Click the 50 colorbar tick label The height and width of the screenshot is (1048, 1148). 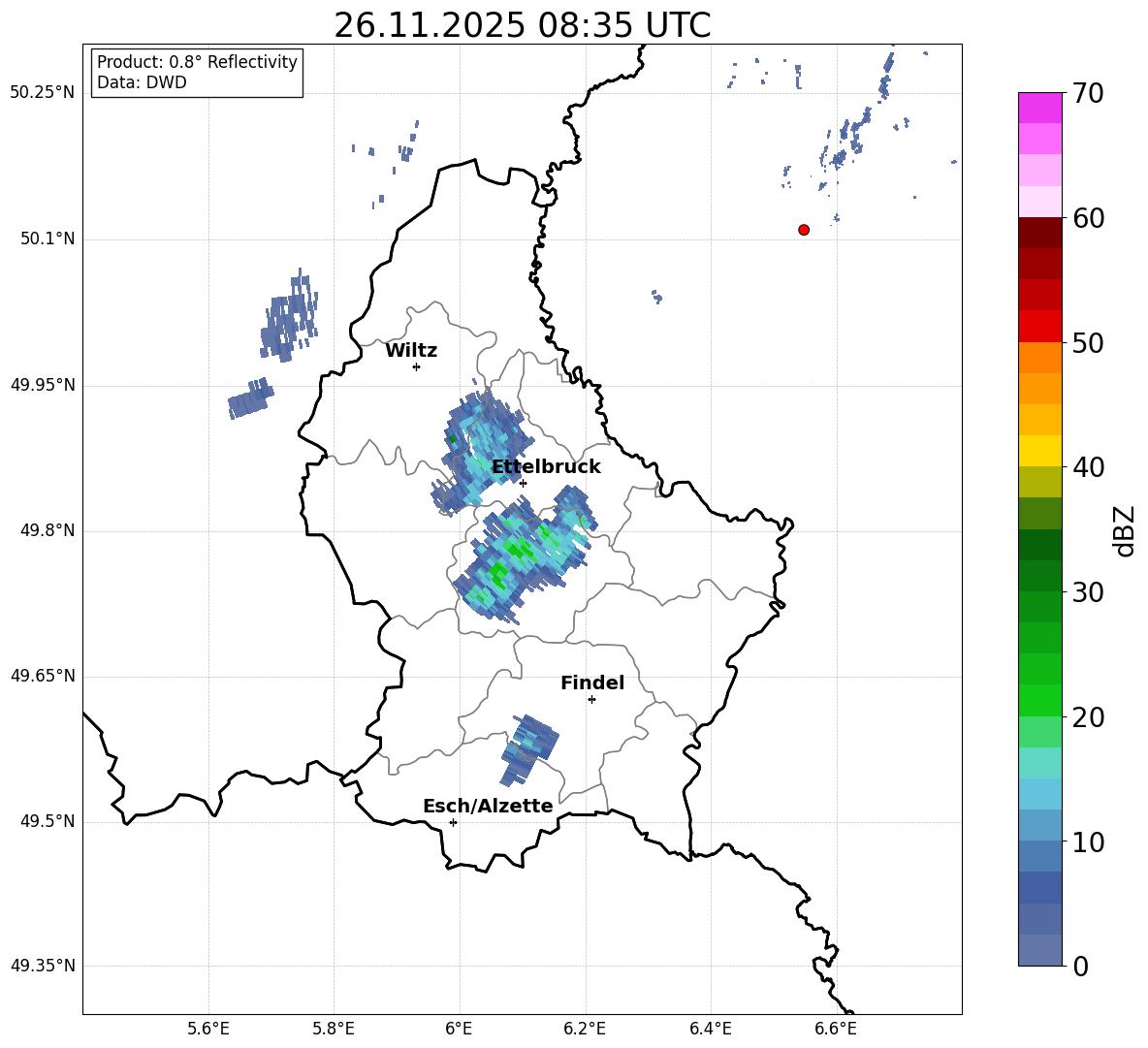click(1089, 343)
